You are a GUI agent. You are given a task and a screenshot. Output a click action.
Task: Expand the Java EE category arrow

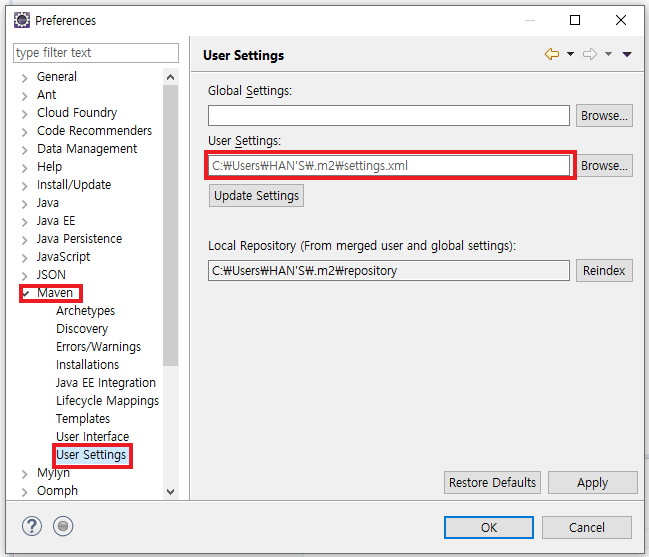pos(24,222)
